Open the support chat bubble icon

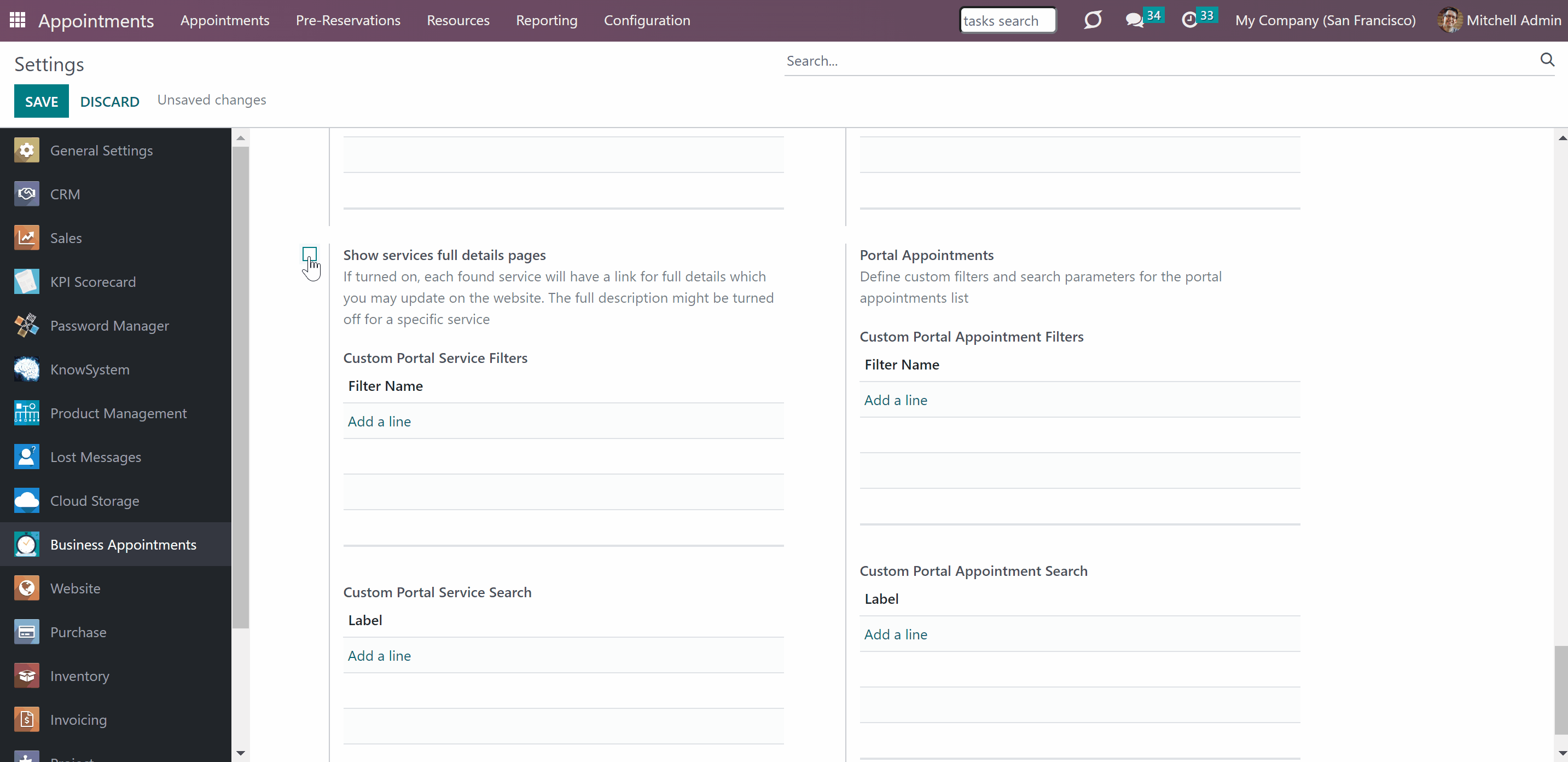click(x=1093, y=20)
